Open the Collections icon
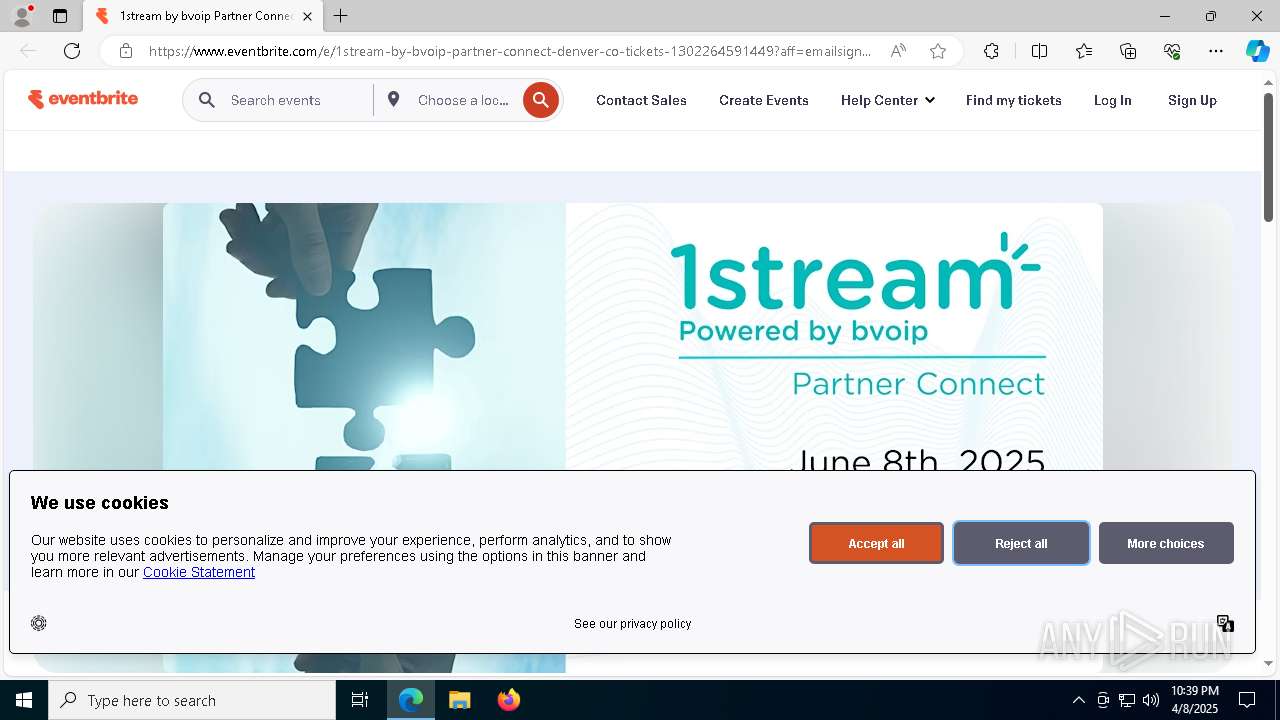Image resolution: width=1280 pixels, height=720 pixels. tap(1128, 51)
